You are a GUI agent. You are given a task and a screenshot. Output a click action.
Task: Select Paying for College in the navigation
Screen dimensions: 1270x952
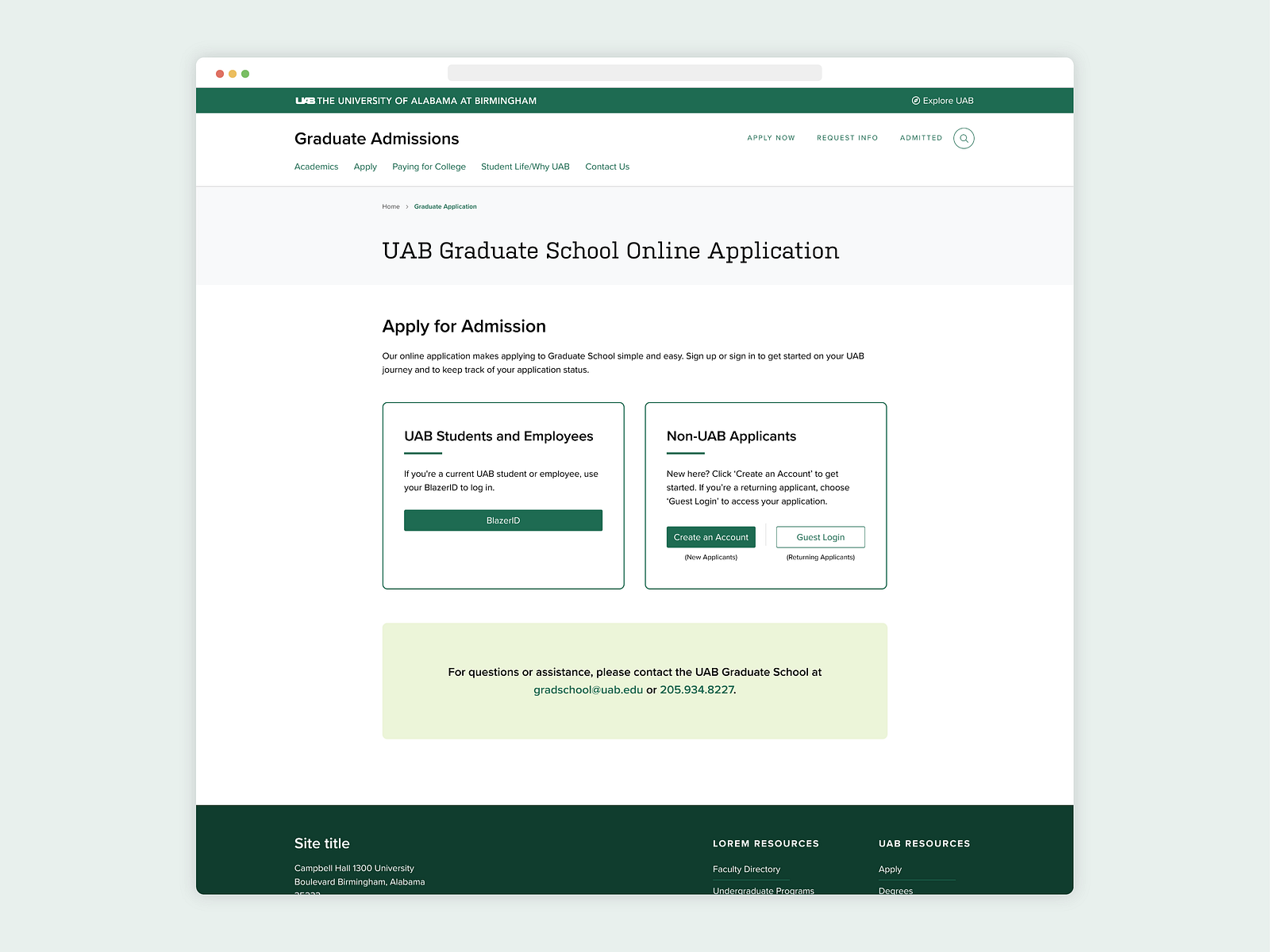click(429, 167)
